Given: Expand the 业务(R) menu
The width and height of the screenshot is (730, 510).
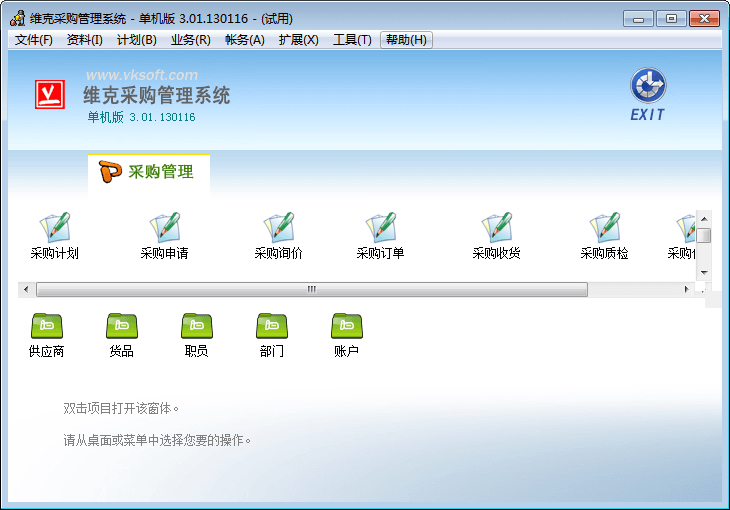Looking at the screenshot, I should [x=191, y=40].
